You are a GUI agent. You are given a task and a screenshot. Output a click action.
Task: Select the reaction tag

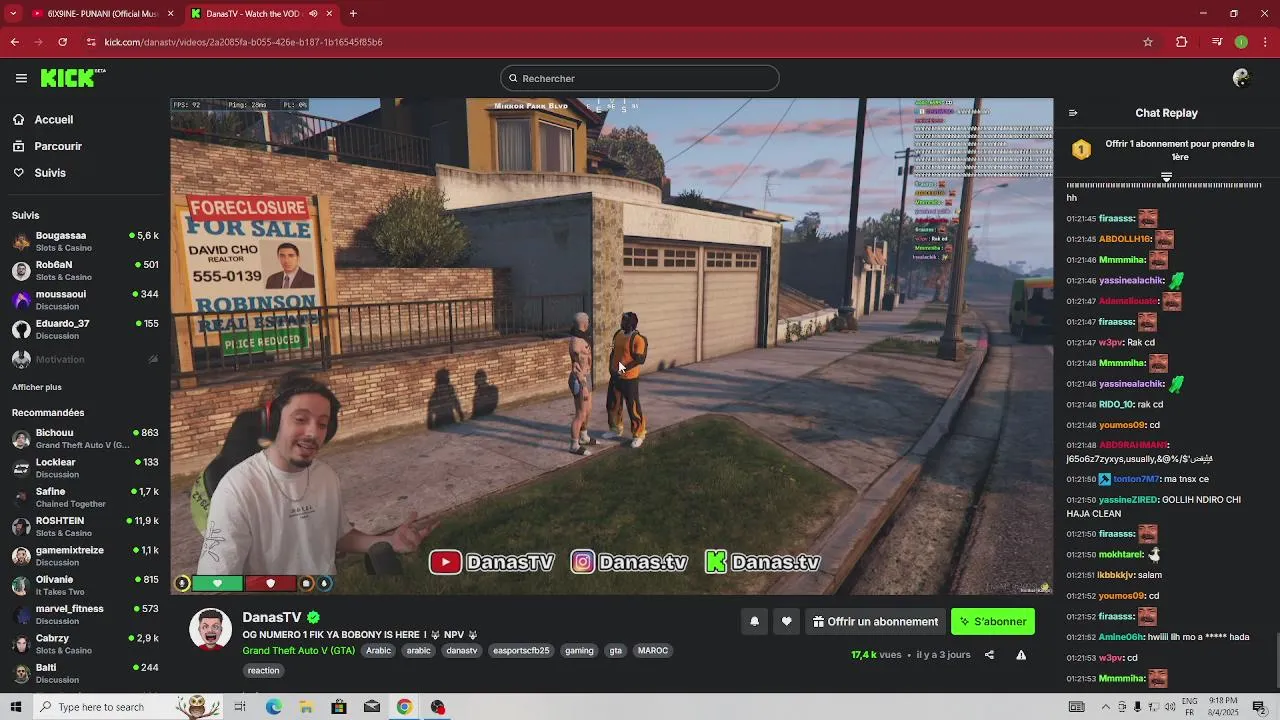click(264, 670)
